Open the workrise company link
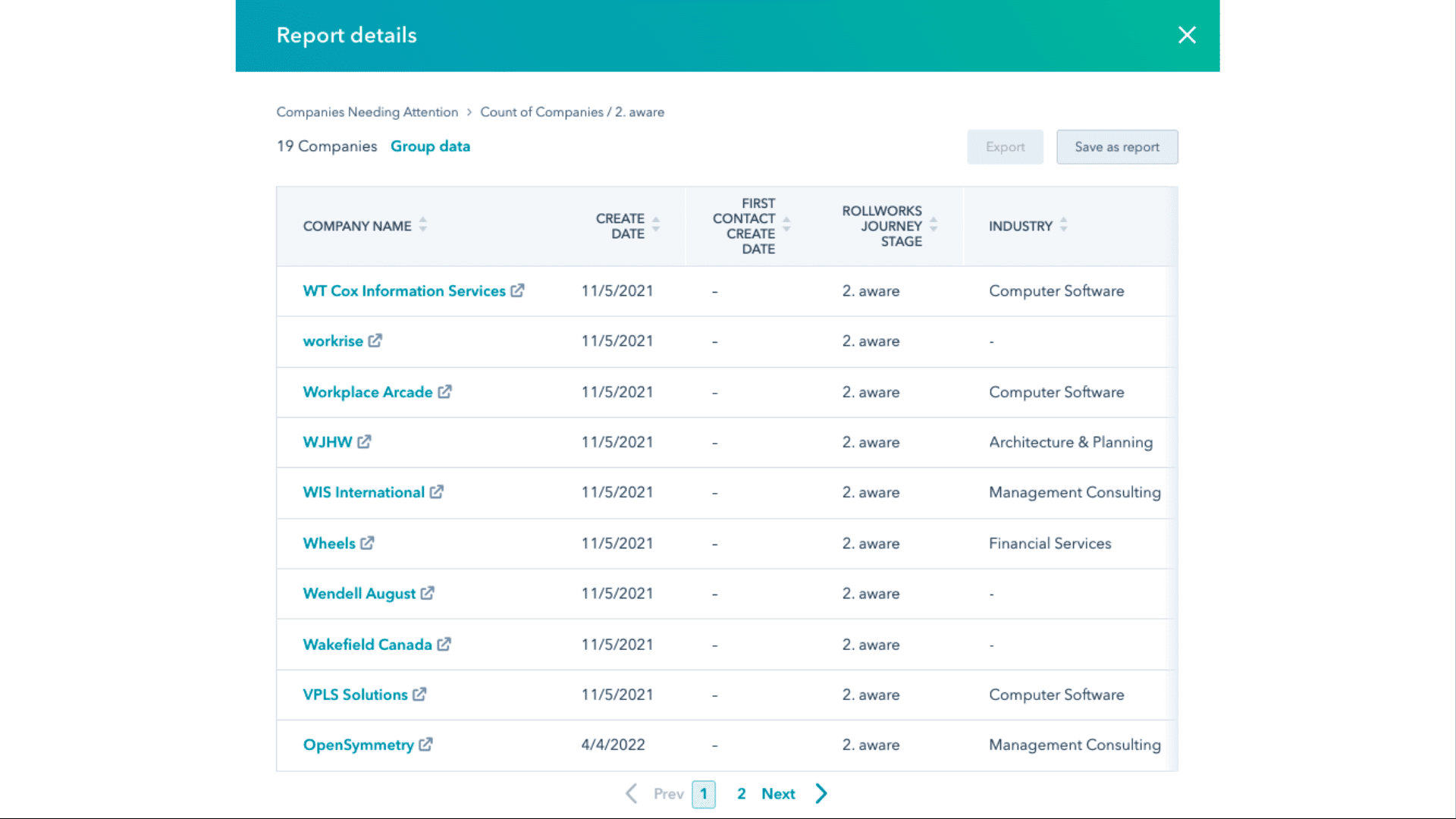Viewport: 1456px width, 819px height. coord(333,340)
